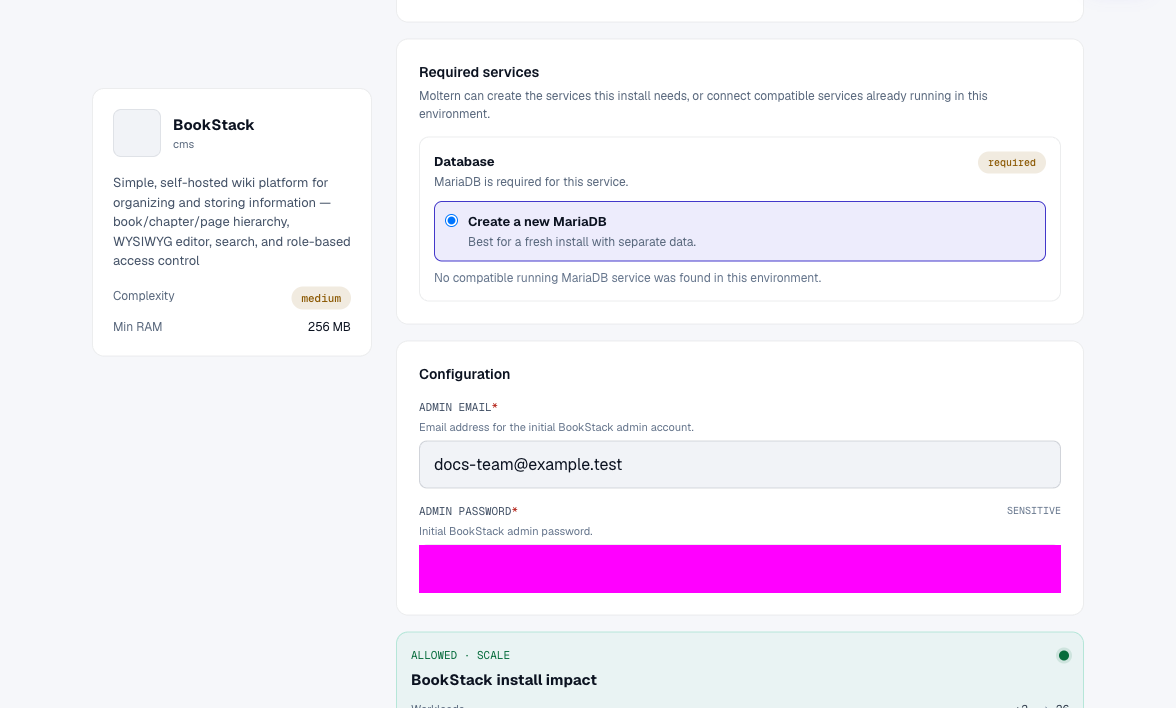Click the BookStack install impact heading
This screenshot has height=708, width=1176.
(x=504, y=680)
